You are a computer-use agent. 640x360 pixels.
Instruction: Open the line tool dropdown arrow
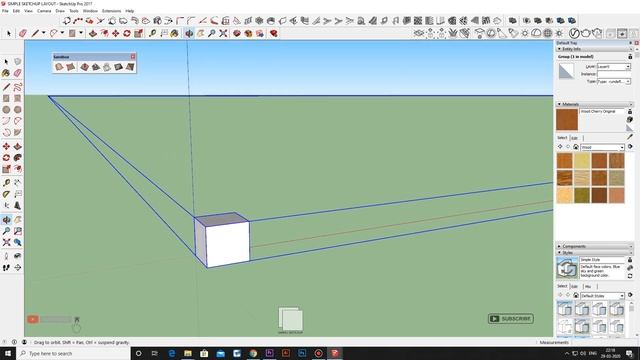(x=43, y=33)
